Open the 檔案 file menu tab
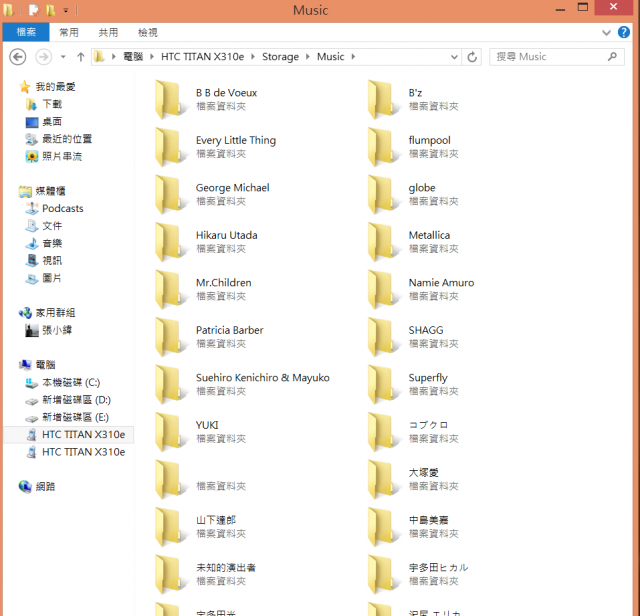 tap(26, 32)
